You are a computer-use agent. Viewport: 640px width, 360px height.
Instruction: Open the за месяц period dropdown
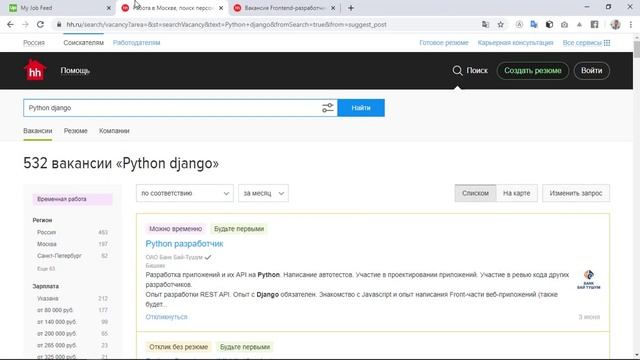click(x=263, y=193)
